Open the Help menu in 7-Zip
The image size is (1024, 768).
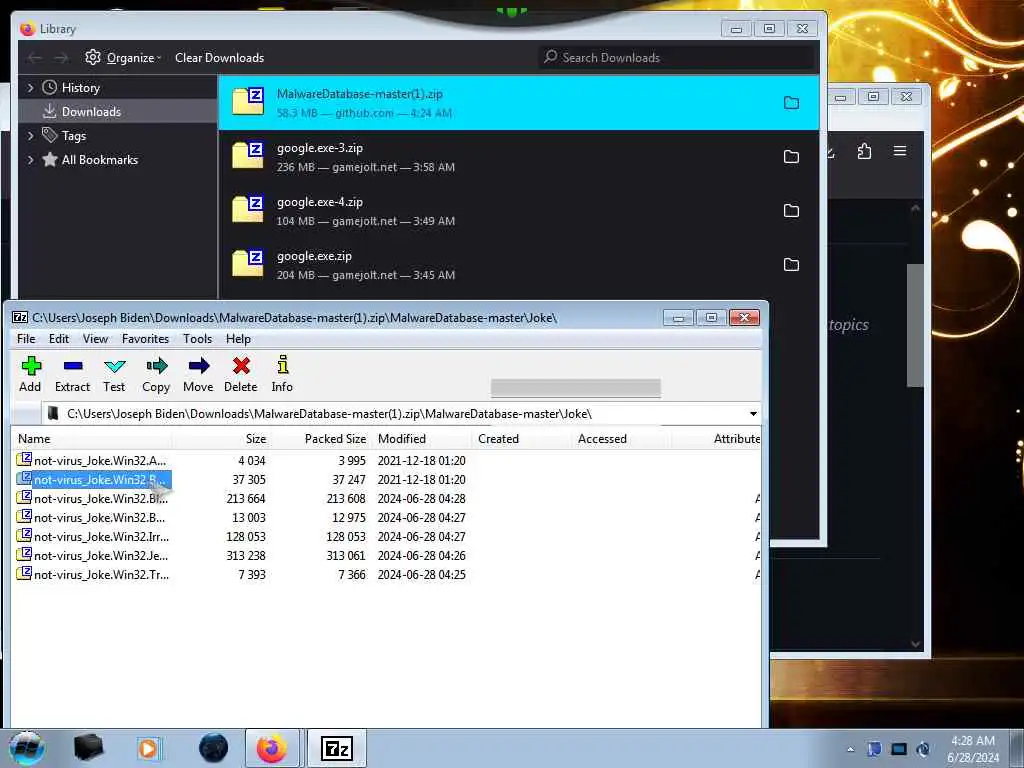tap(238, 339)
